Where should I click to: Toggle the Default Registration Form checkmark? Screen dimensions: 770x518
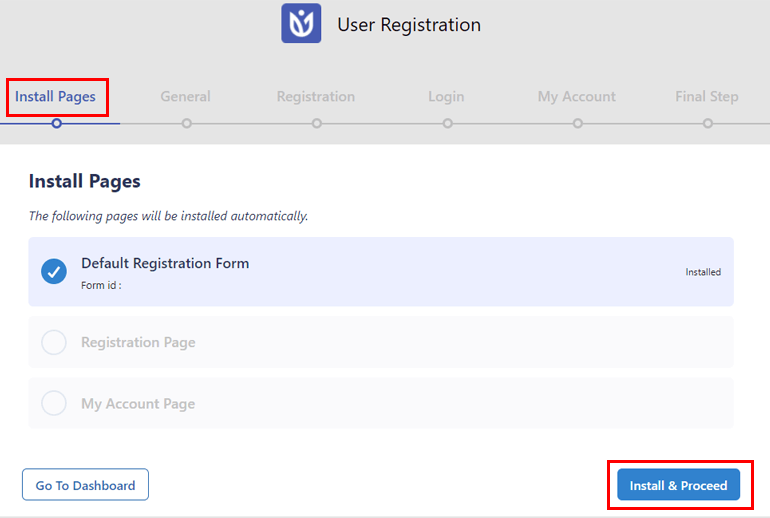54,271
